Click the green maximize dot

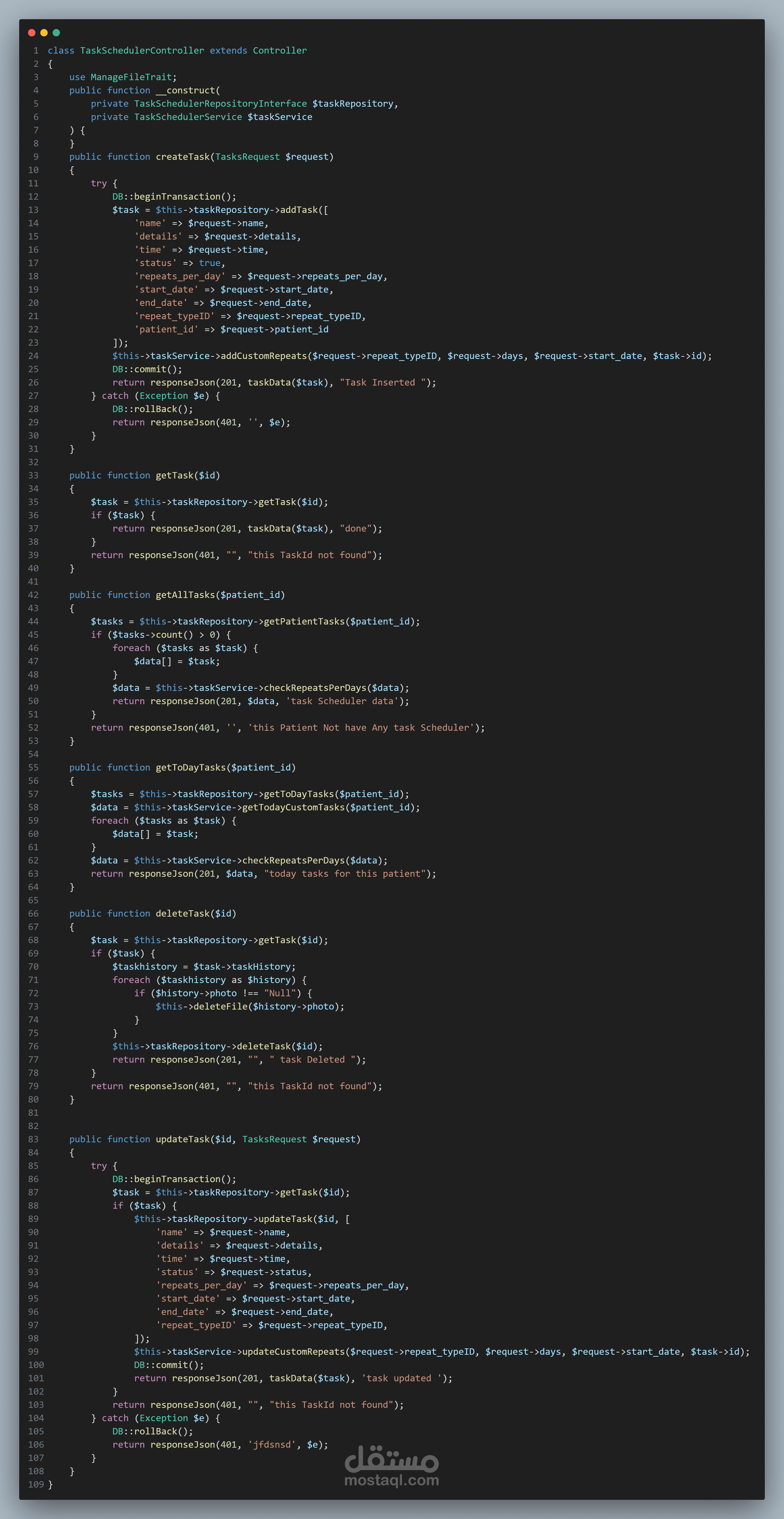click(57, 33)
